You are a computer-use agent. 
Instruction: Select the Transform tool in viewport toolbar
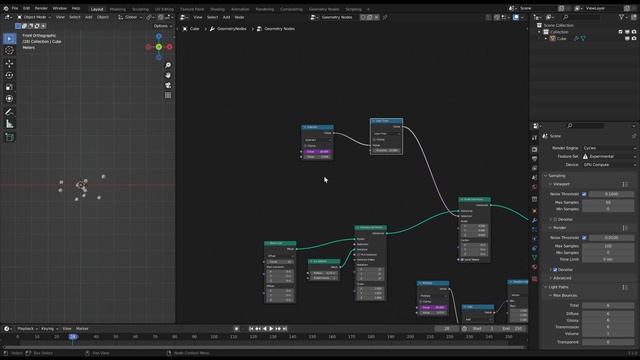[x=9, y=98]
